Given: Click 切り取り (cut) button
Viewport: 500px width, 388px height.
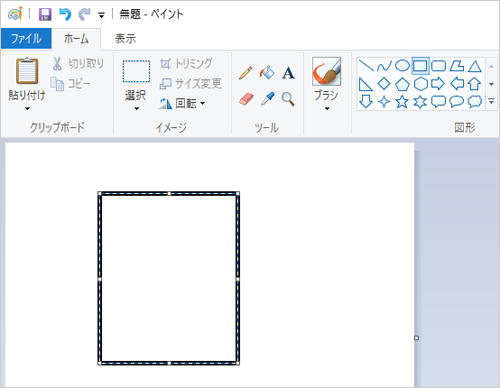Looking at the screenshot, I should [78, 64].
